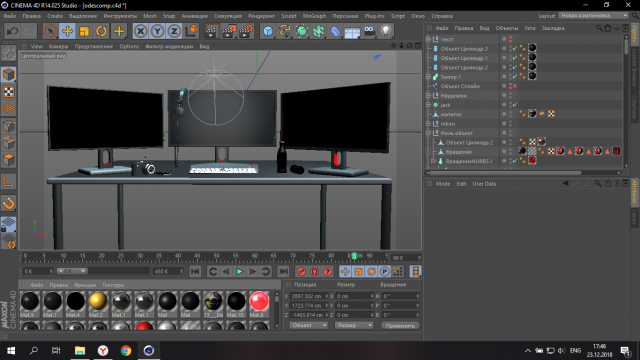Expand the nikon object
This screenshot has width=640, height=360.
tap(429, 124)
